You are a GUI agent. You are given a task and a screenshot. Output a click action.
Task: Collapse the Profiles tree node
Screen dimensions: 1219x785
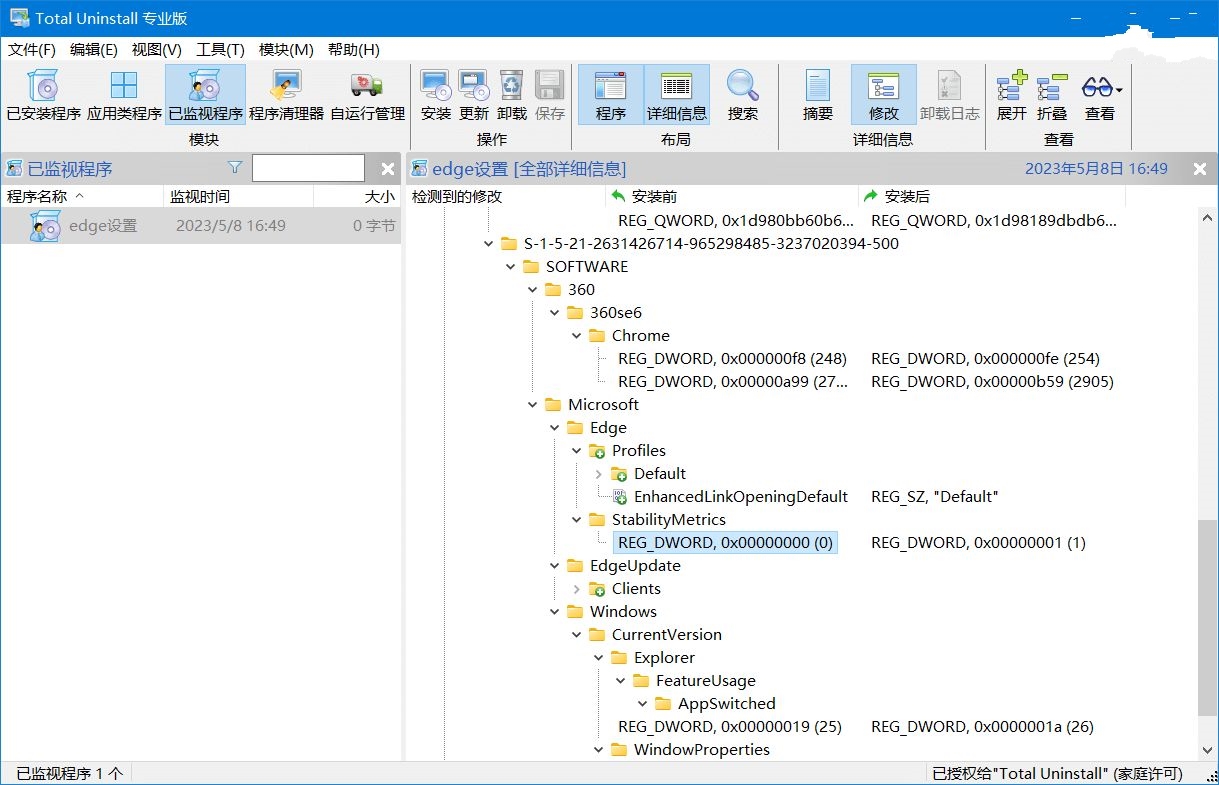point(576,451)
